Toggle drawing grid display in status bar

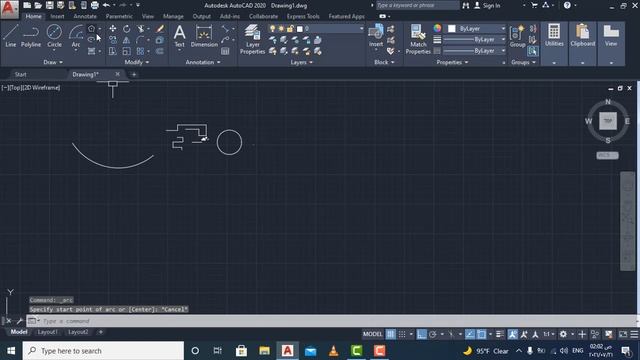(391, 334)
